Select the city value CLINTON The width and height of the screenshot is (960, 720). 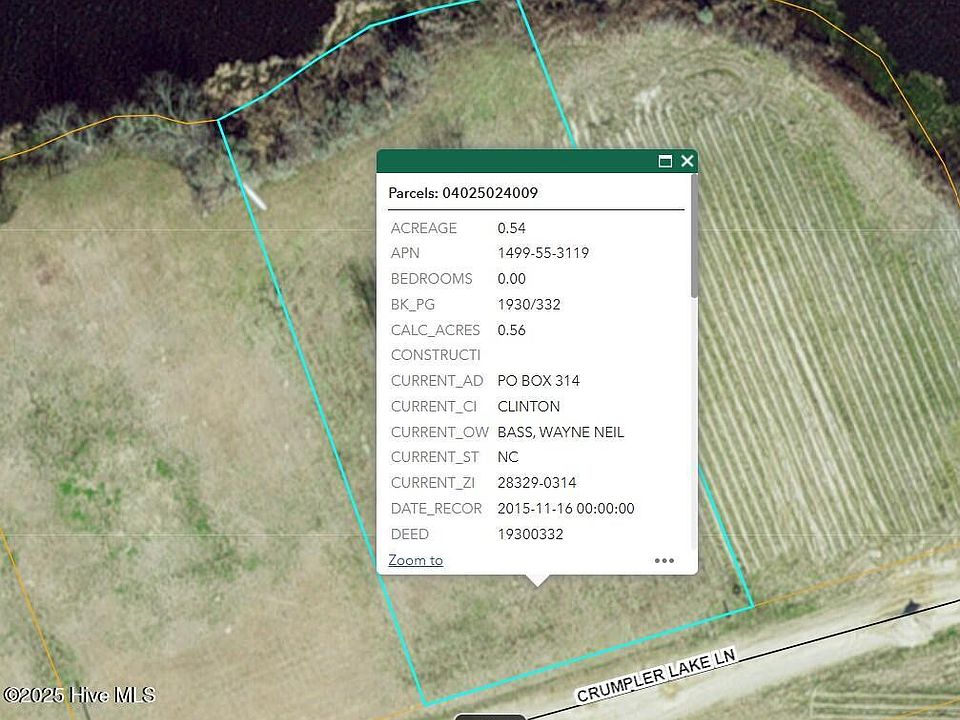tap(528, 406)
